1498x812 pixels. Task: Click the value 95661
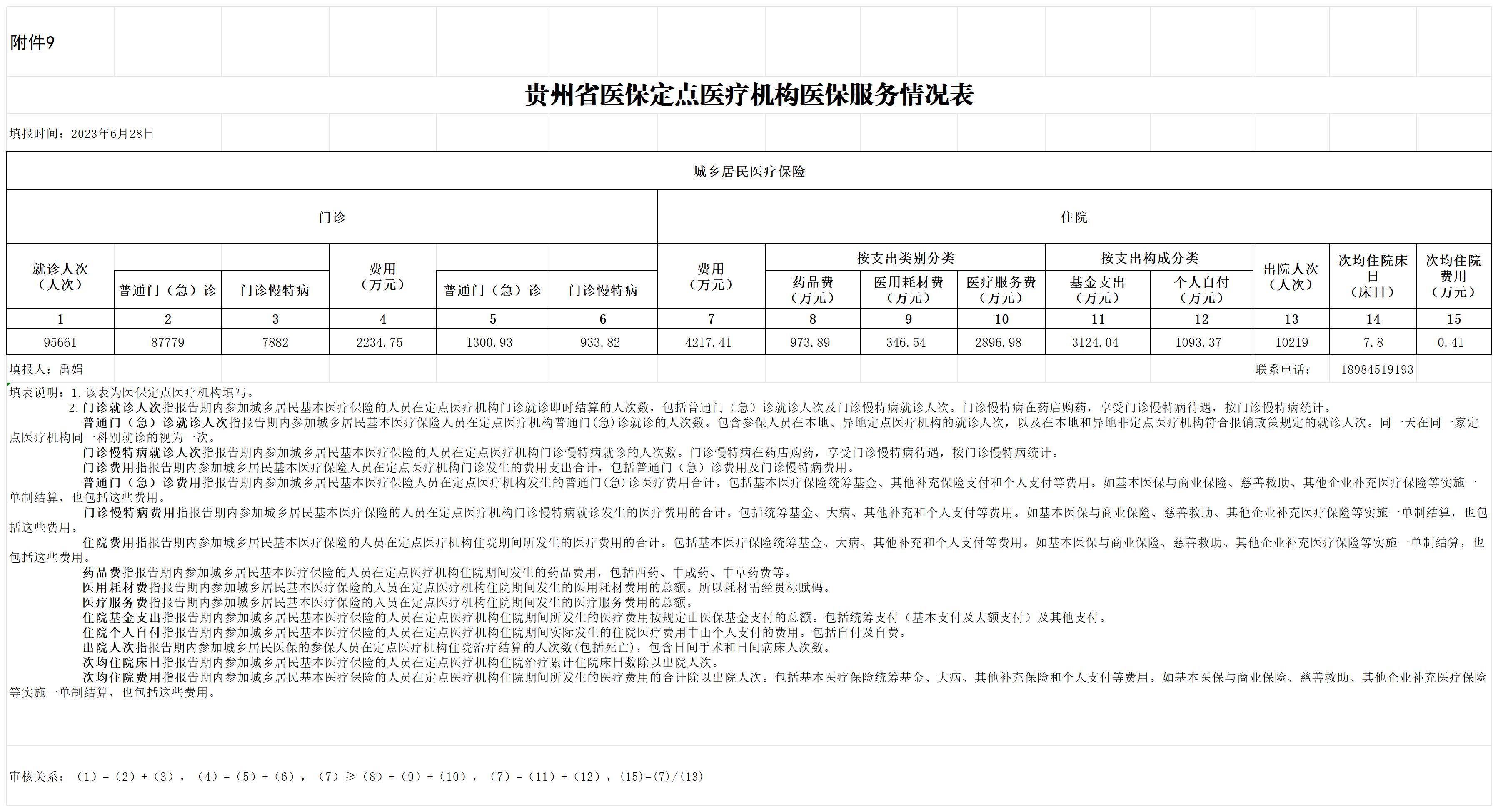point(60,342)
